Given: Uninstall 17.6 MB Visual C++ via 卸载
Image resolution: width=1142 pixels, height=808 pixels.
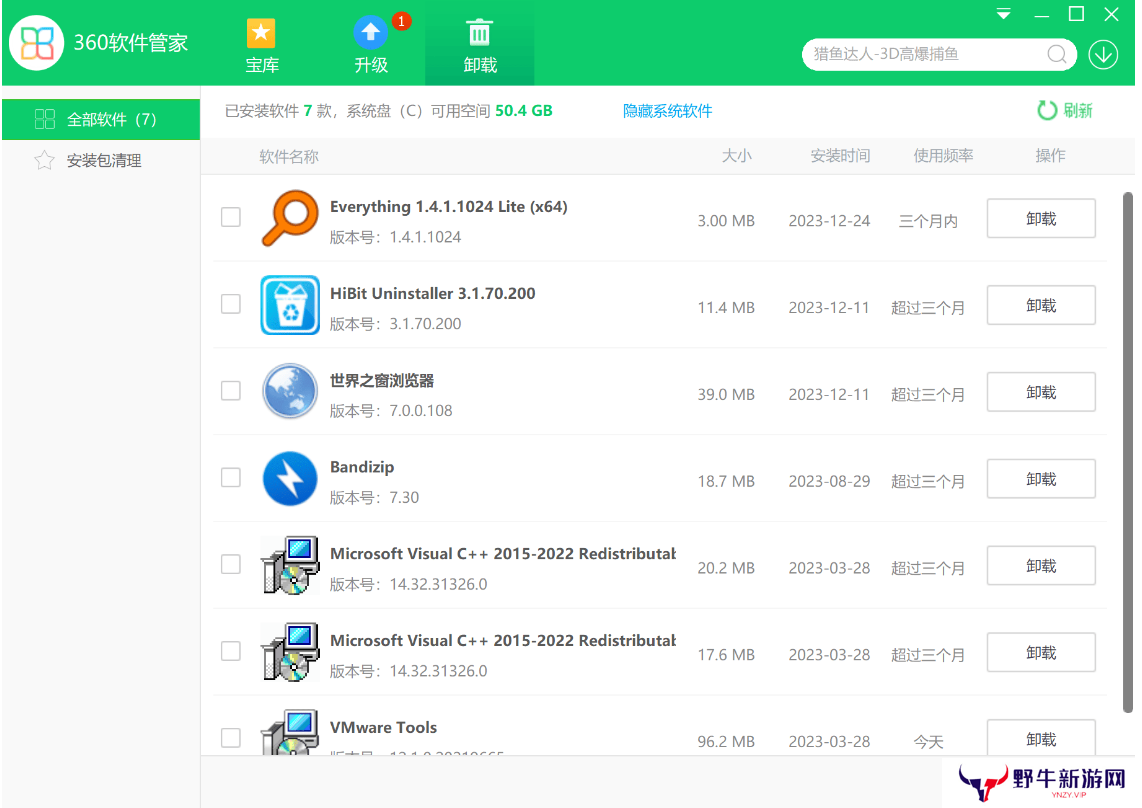Looking at the screenshot, I should [1041, 652].
